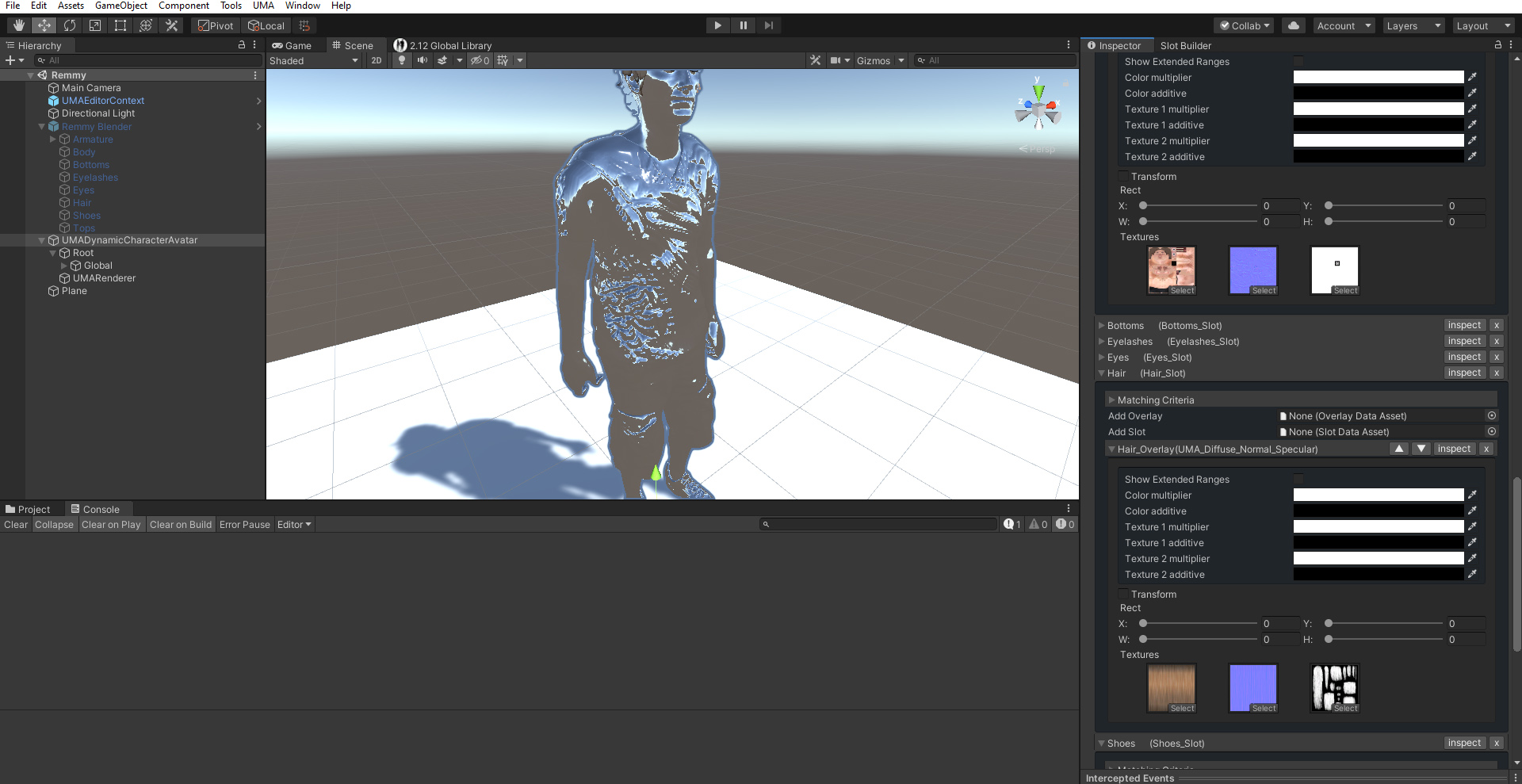Click inspect button for Eyes slot
The image size is (1522, 784).
click(x=1463, y=357)
